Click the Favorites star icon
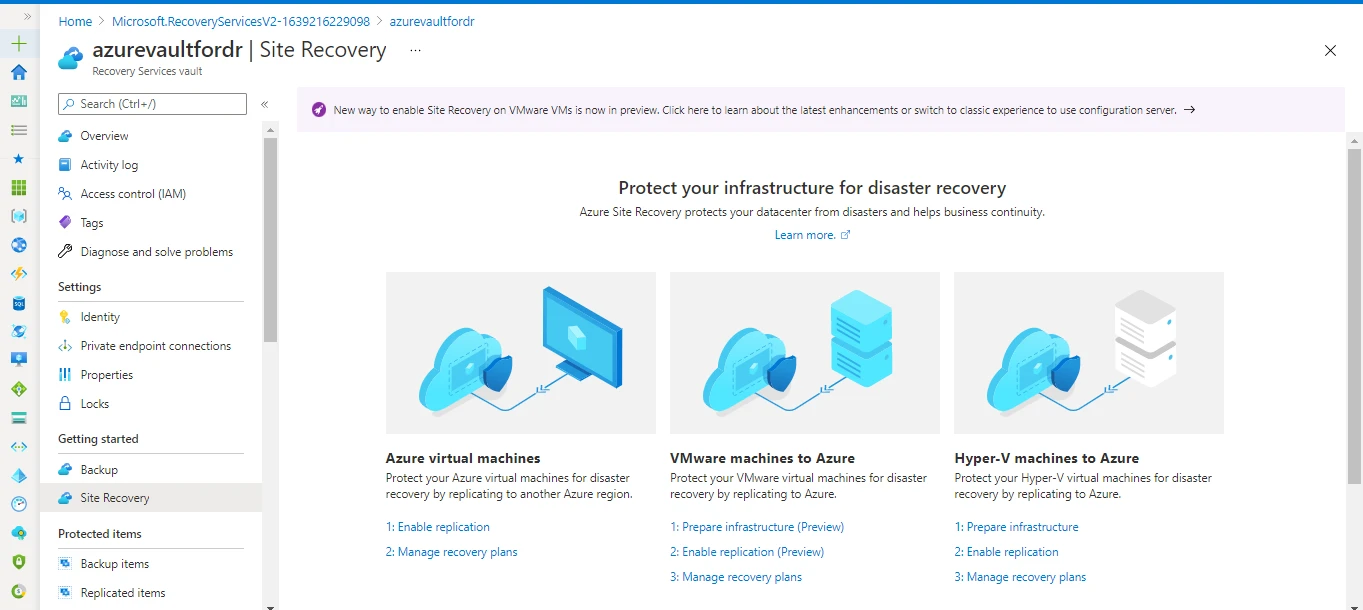The image size is (1363, 610). pos(17,158)
